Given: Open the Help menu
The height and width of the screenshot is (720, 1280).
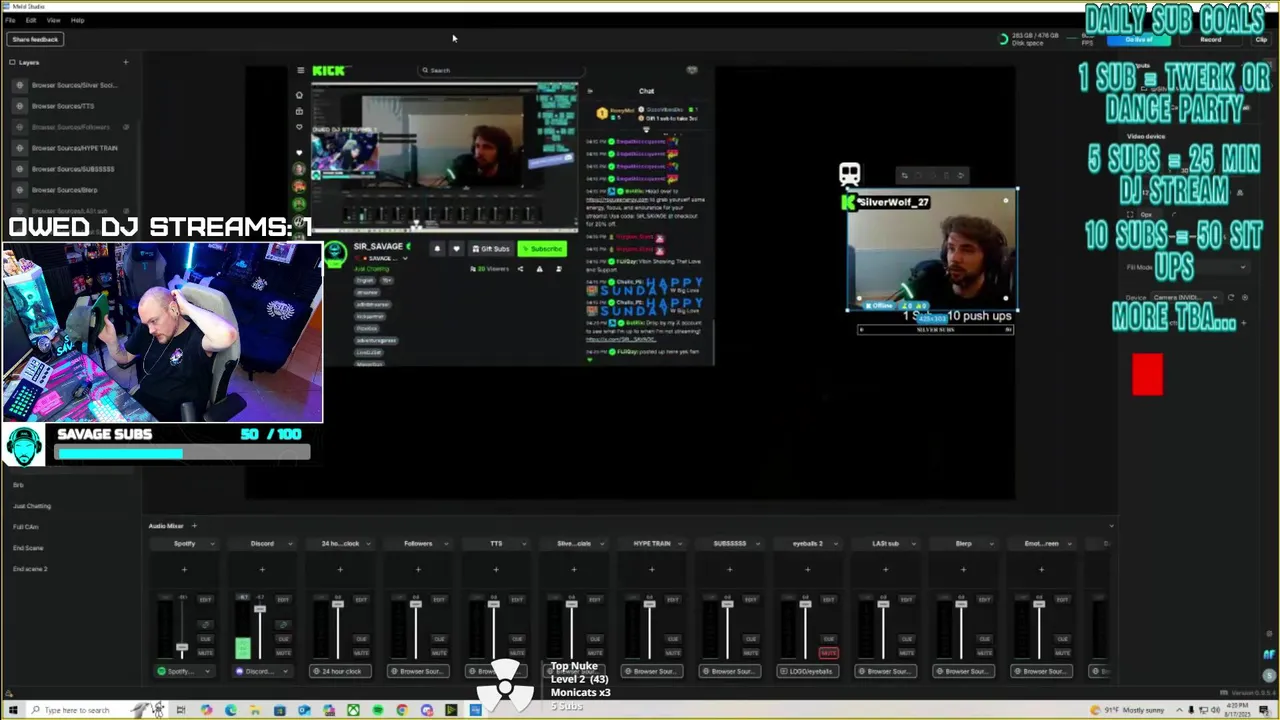Looking at the screenshot, I should [78, 20].
